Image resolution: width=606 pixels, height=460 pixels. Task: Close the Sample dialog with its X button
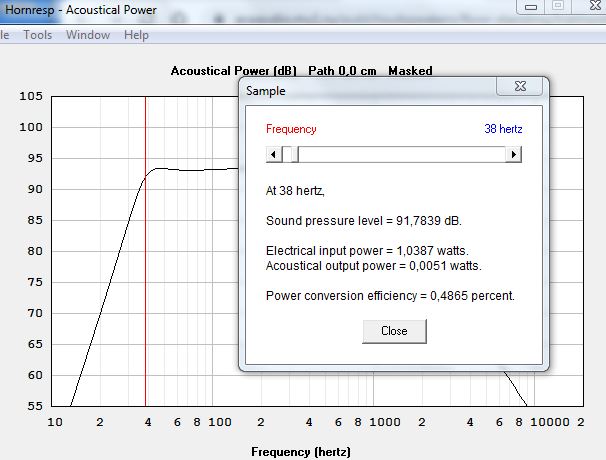click(x=520, y=86)
